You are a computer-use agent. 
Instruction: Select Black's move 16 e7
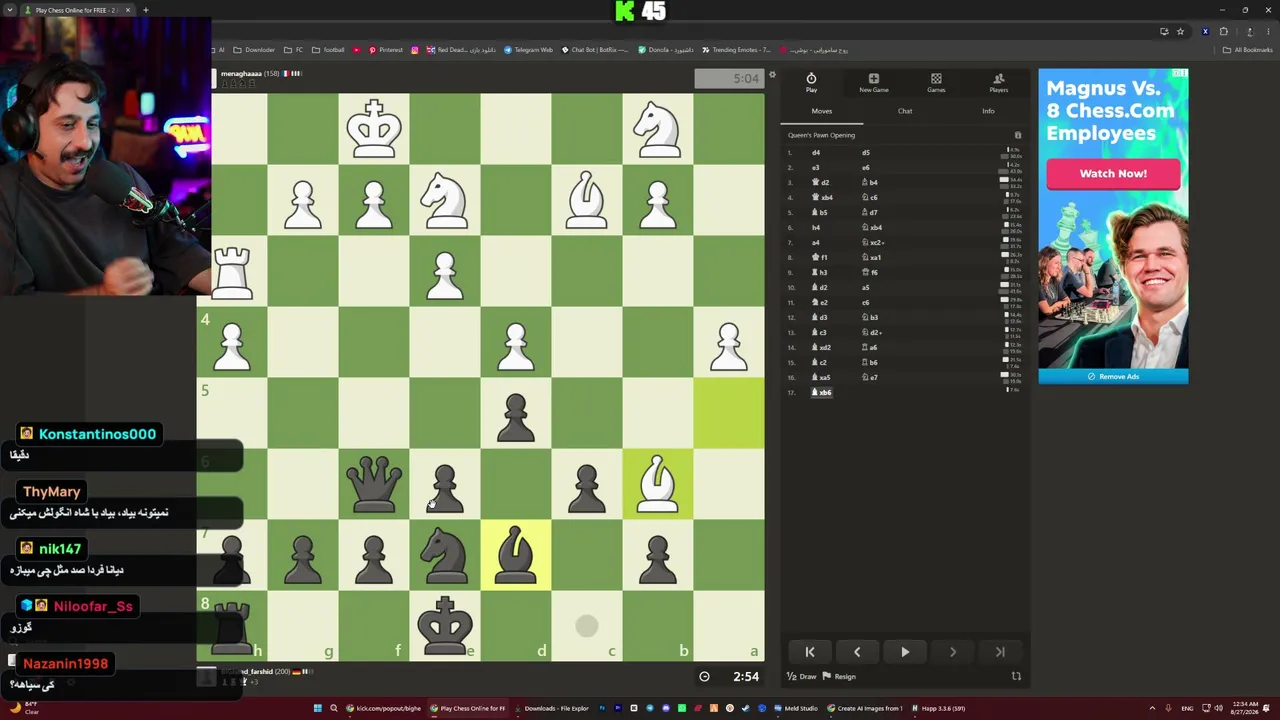click(x=870, y=378)
